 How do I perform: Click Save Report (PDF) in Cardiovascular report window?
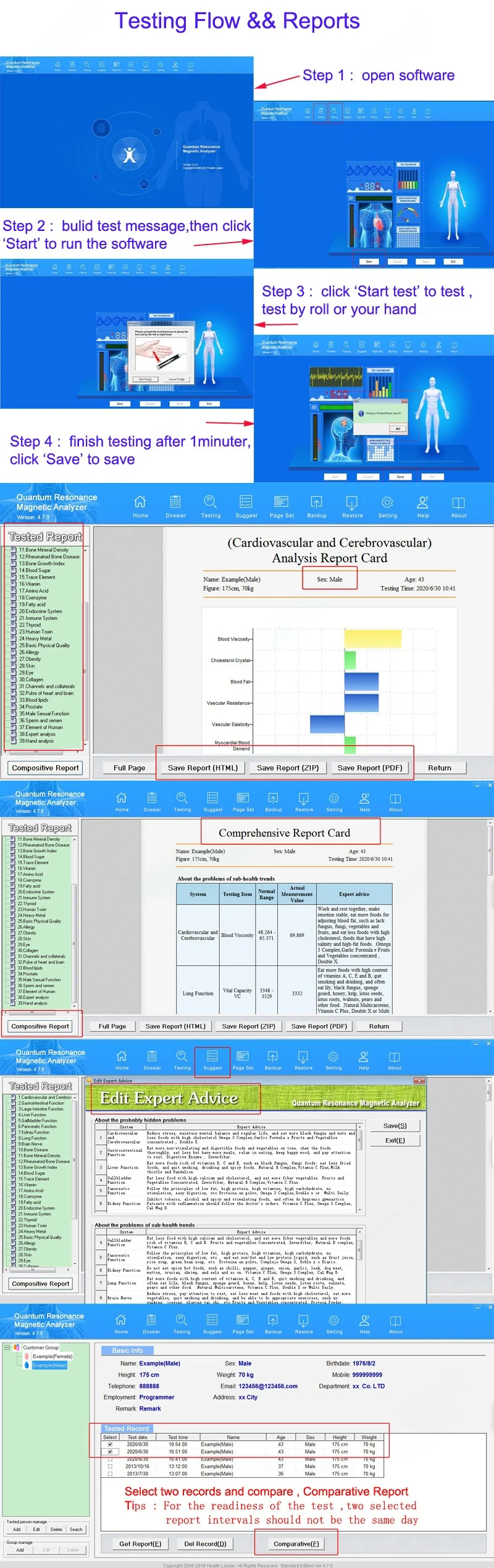pos(370,768)
